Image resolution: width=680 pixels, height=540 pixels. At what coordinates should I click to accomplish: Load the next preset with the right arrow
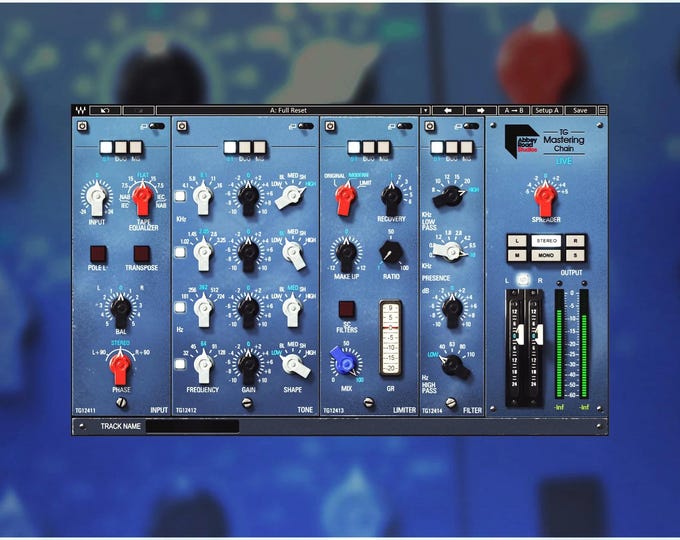(481, 111)
